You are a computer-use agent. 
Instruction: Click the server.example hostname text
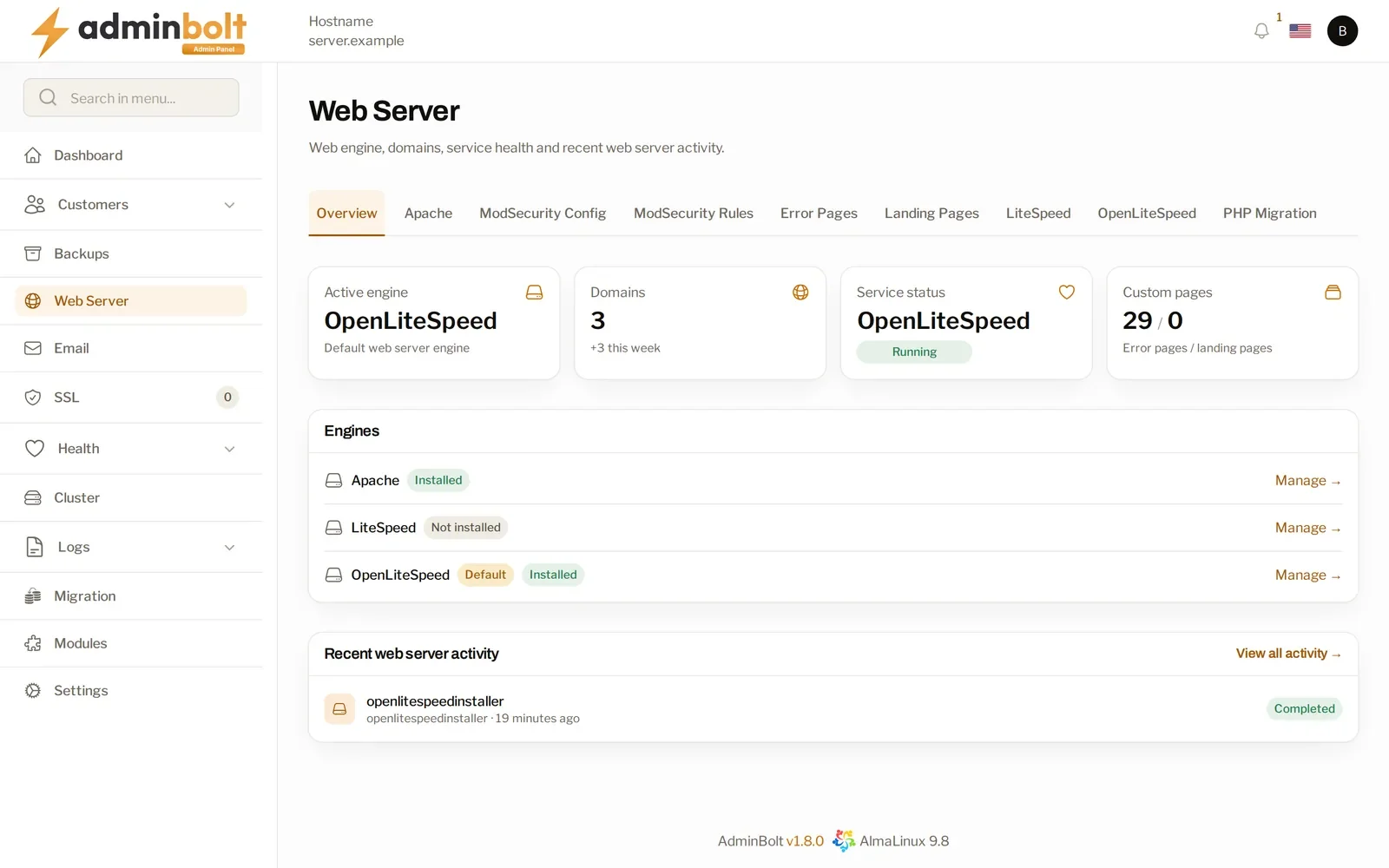[356, 41]
